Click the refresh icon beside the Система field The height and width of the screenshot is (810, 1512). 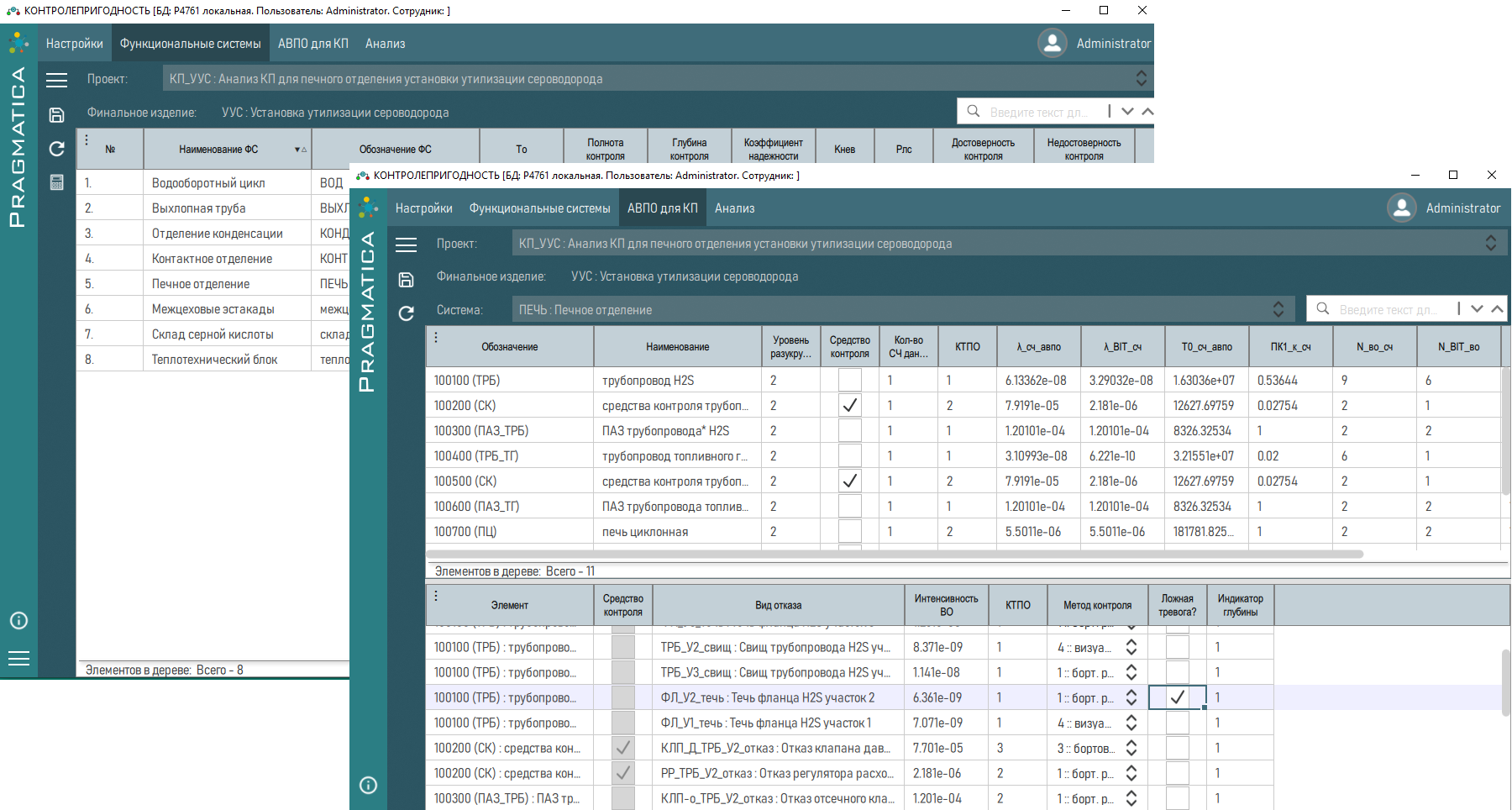point(406,313)
